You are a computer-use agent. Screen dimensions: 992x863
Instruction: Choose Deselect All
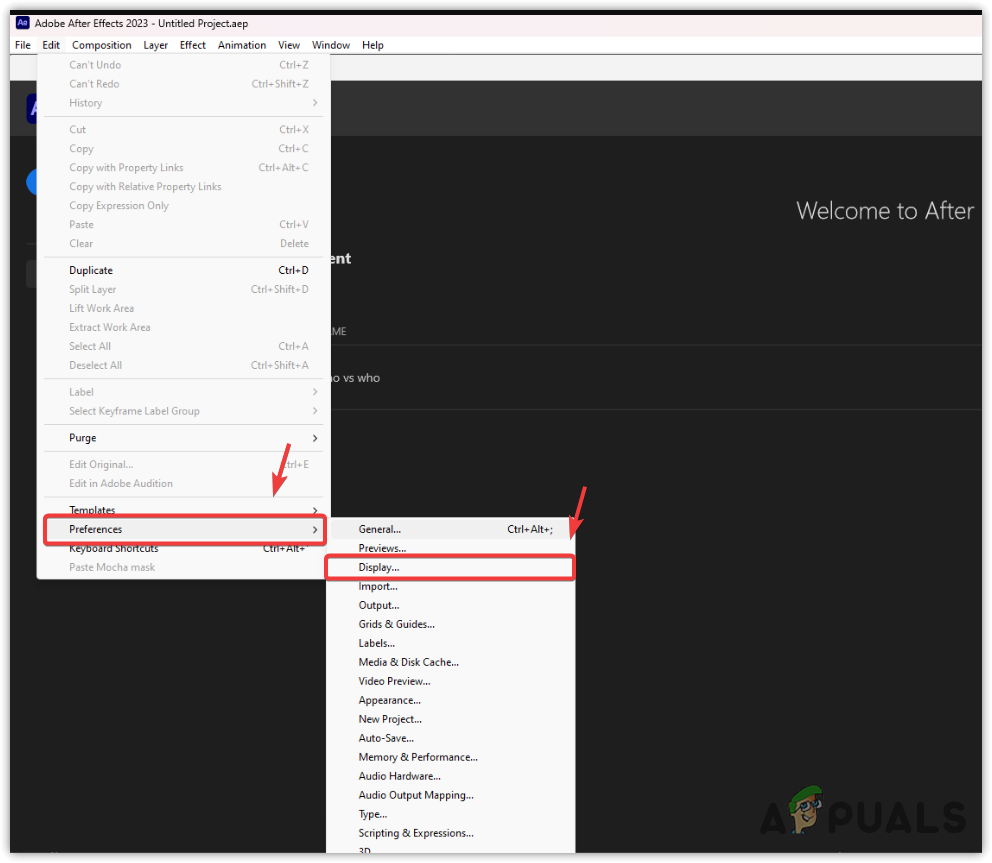(183, 365)
